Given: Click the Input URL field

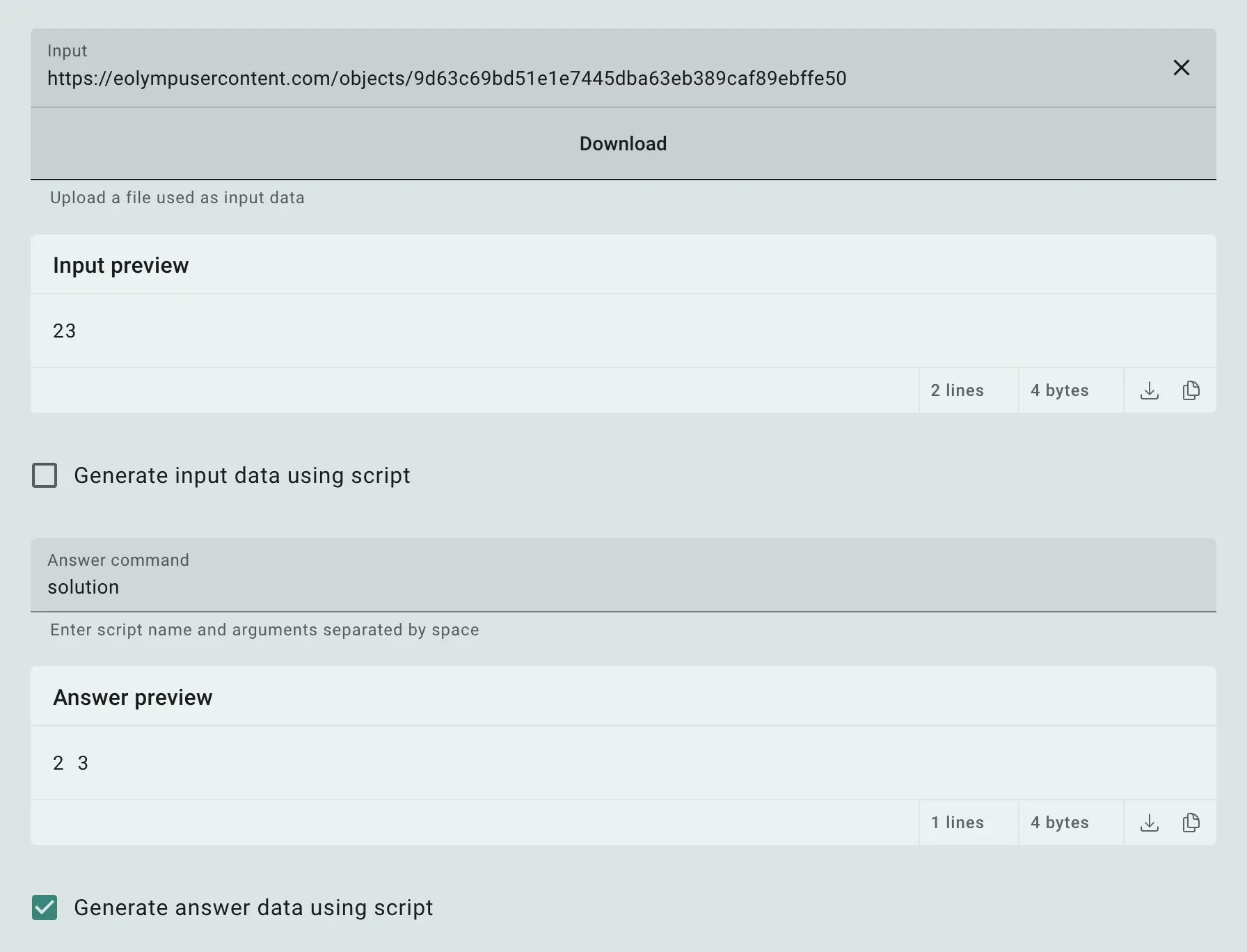Looking at the screenshot, I should [445, 78].
